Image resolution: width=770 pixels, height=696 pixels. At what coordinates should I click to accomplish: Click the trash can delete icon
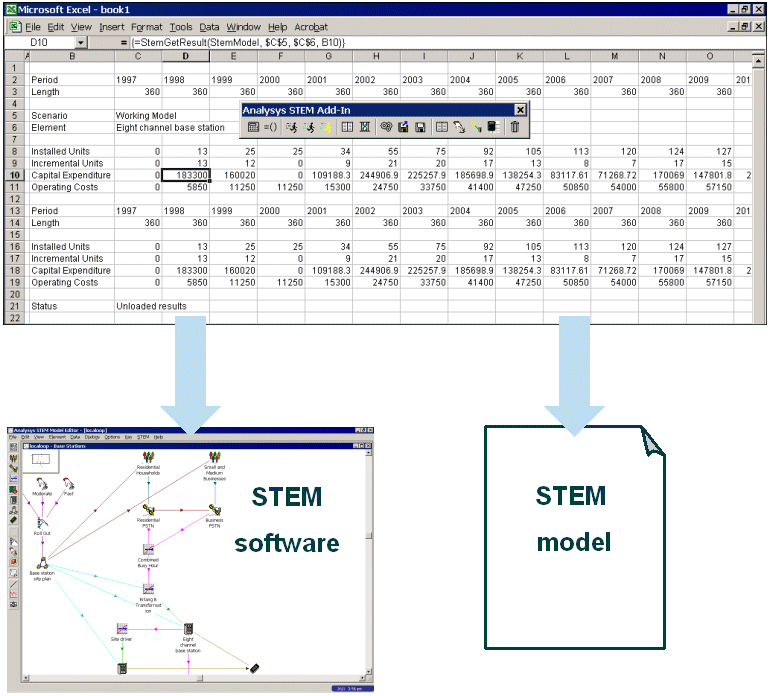(515, 127)
